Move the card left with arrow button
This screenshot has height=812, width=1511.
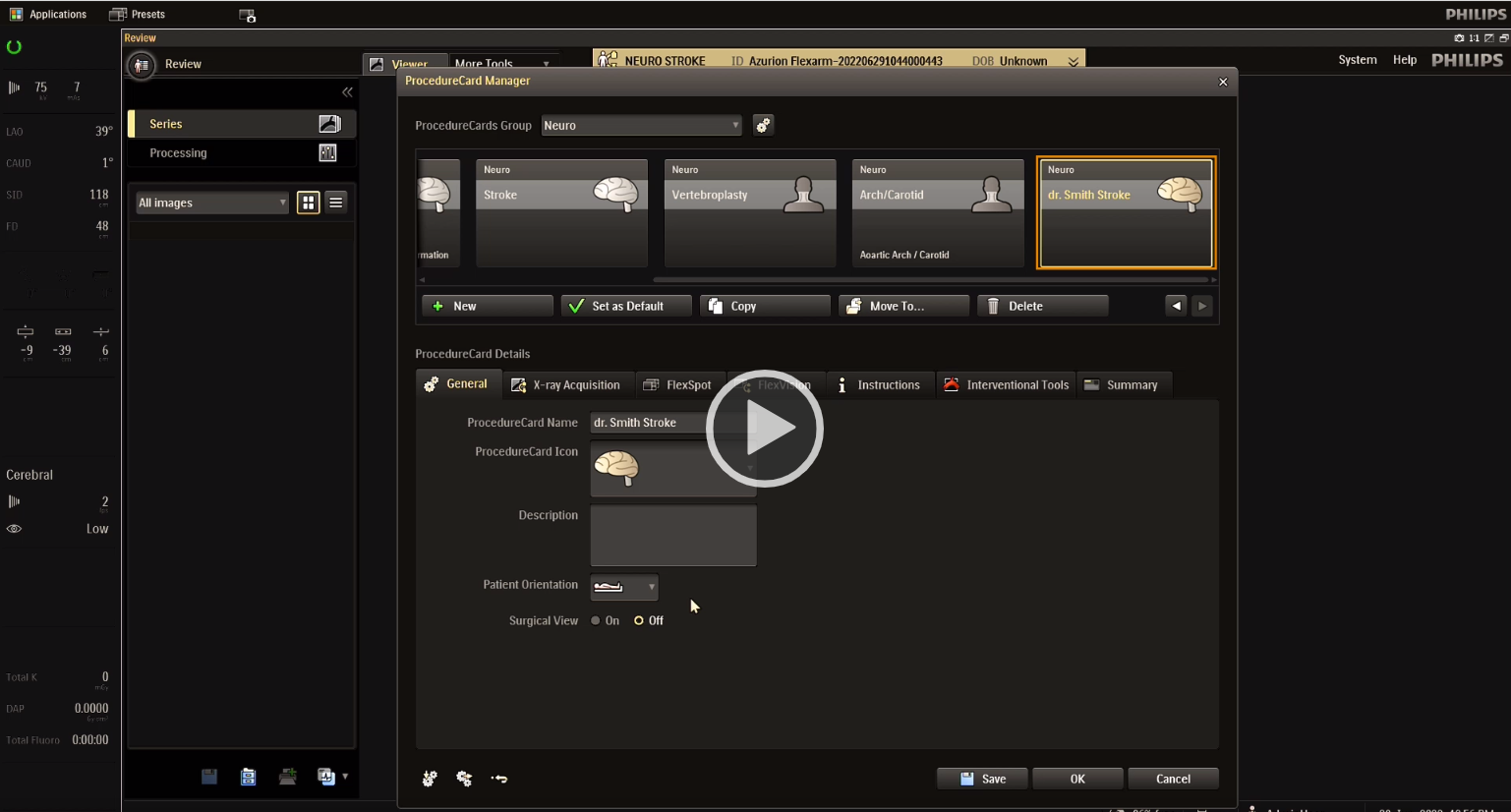[1176, 306]
